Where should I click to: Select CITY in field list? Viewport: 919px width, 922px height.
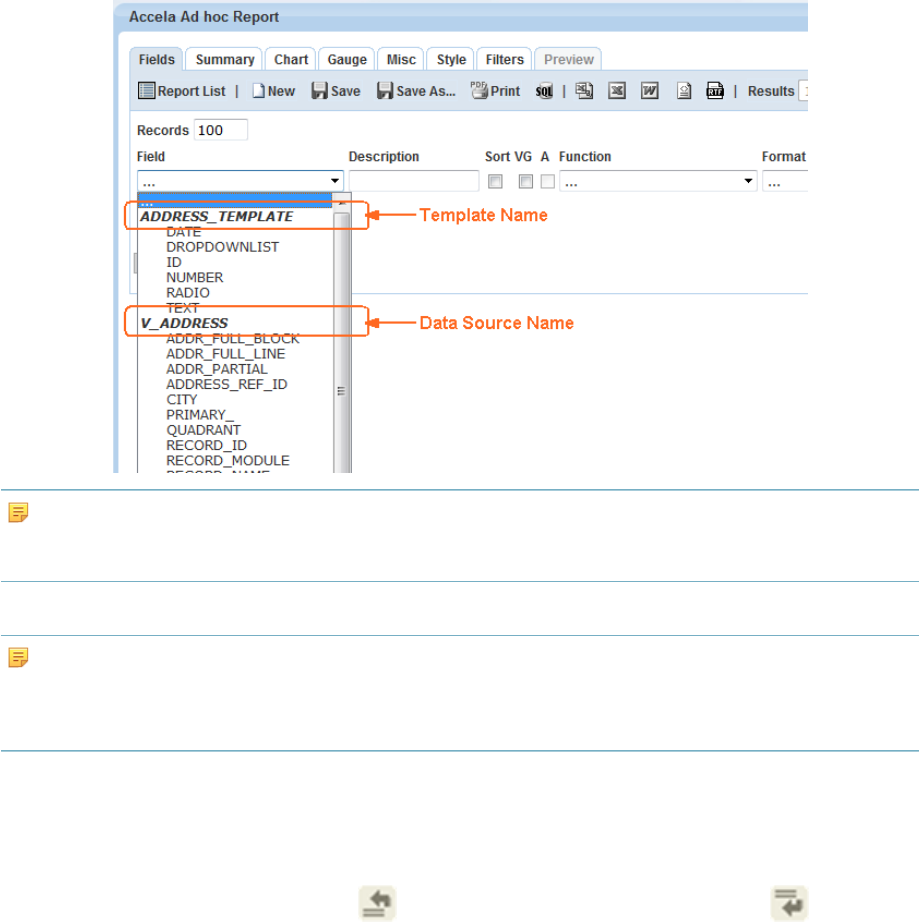181,400
